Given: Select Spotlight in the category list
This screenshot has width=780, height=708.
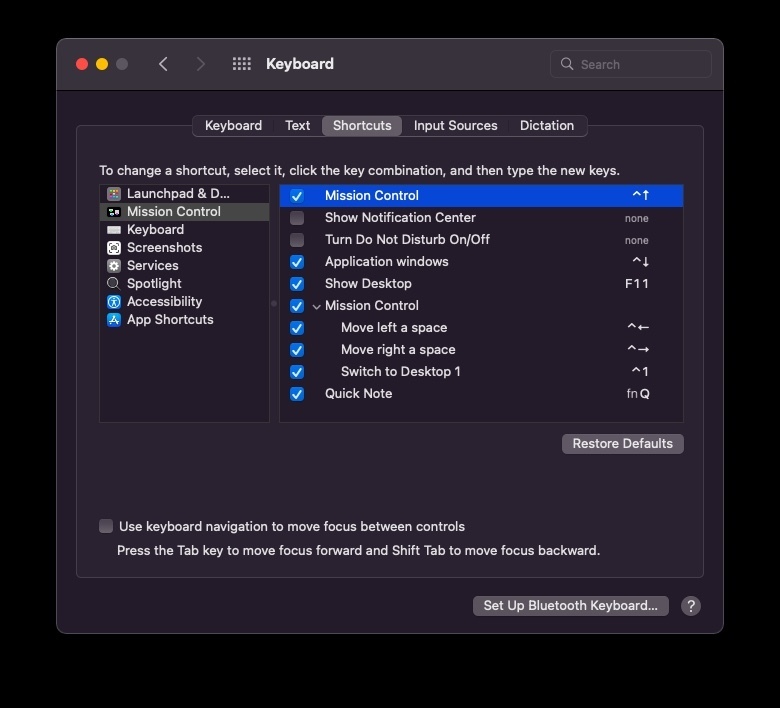Looking at the screenshot, I should [185, 284].
